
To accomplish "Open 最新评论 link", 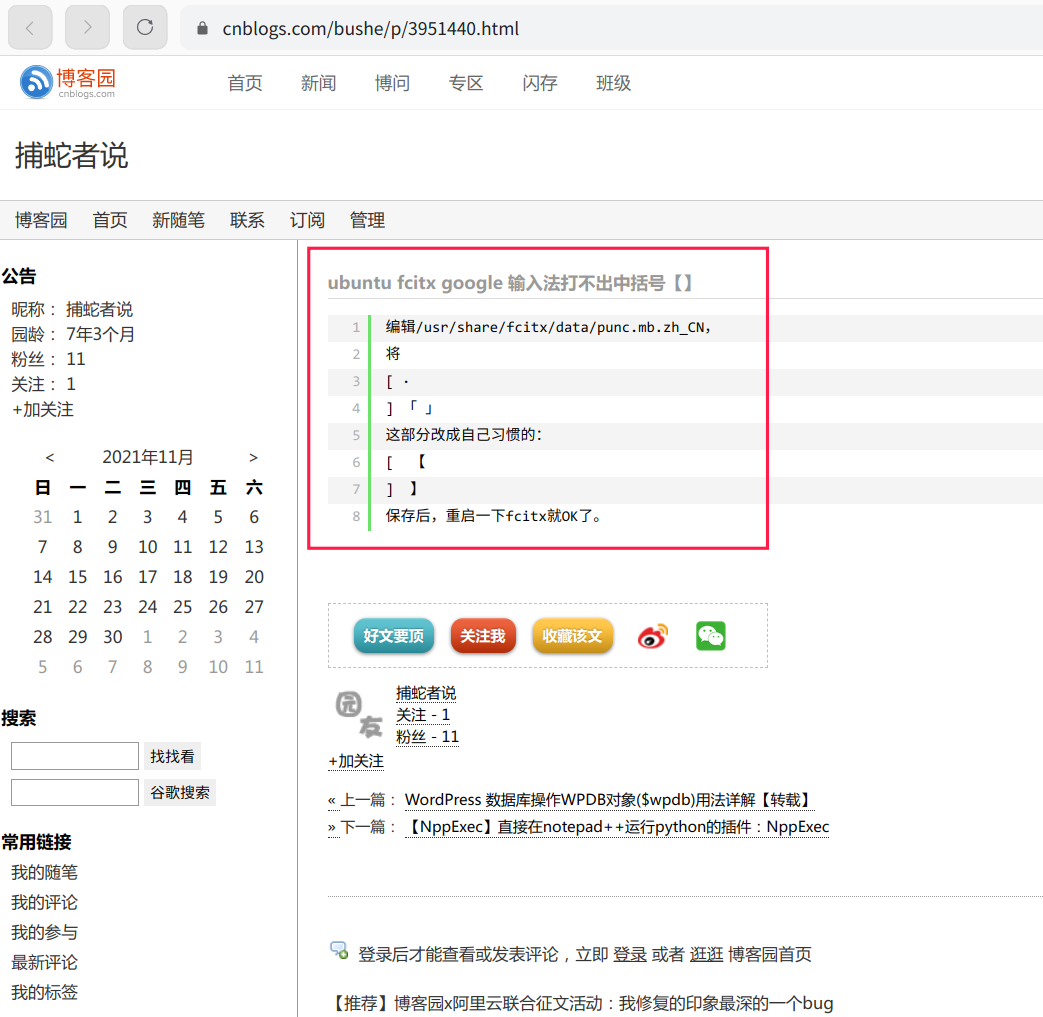I will [x=45, y=962].
